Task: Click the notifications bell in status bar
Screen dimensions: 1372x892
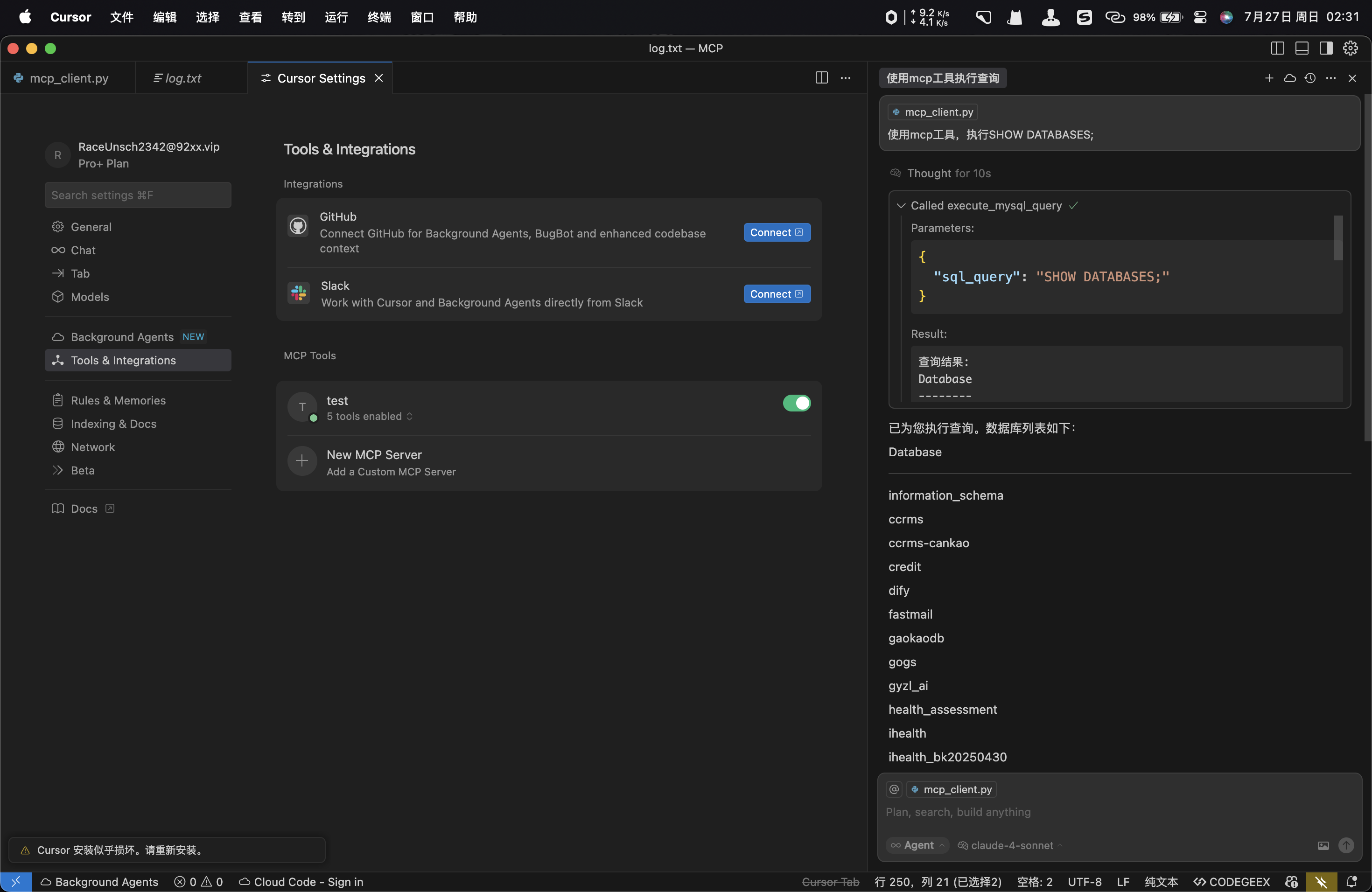Action: (x=1351, y=882)
